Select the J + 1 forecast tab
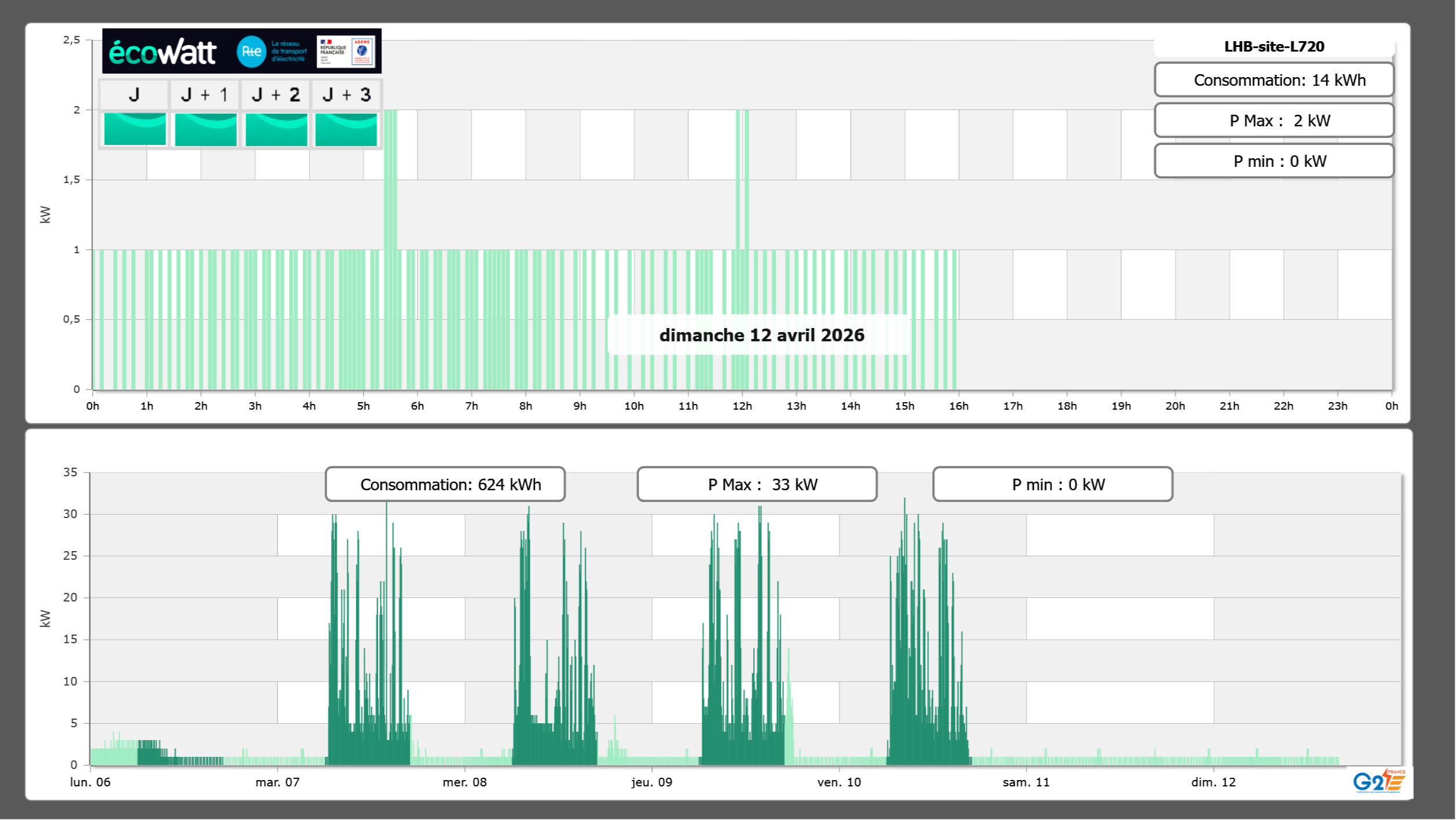The image size is (1456, 820). [x=204, y=94]
